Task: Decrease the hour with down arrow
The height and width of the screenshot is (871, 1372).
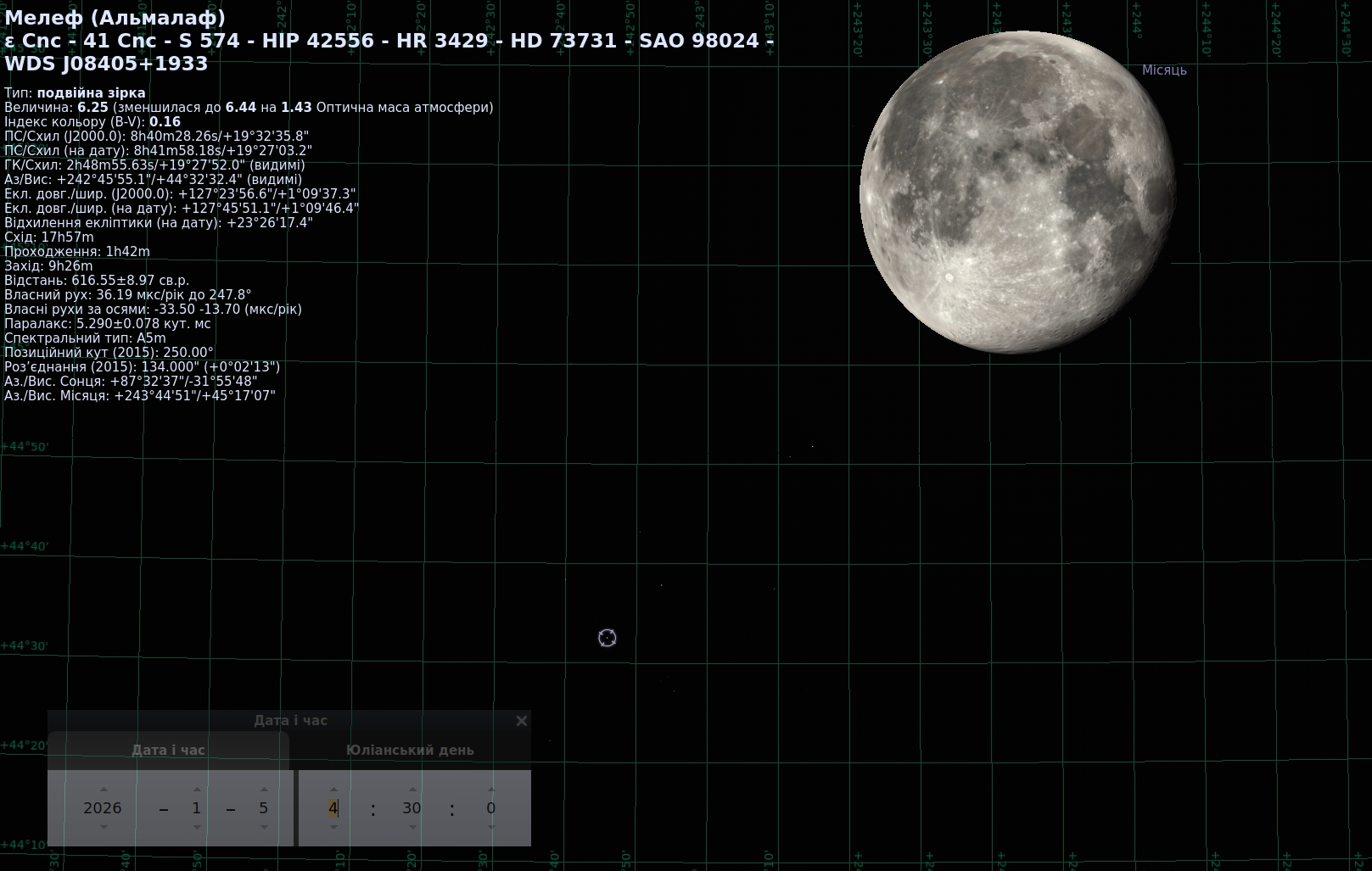Action: pos(333,827)
